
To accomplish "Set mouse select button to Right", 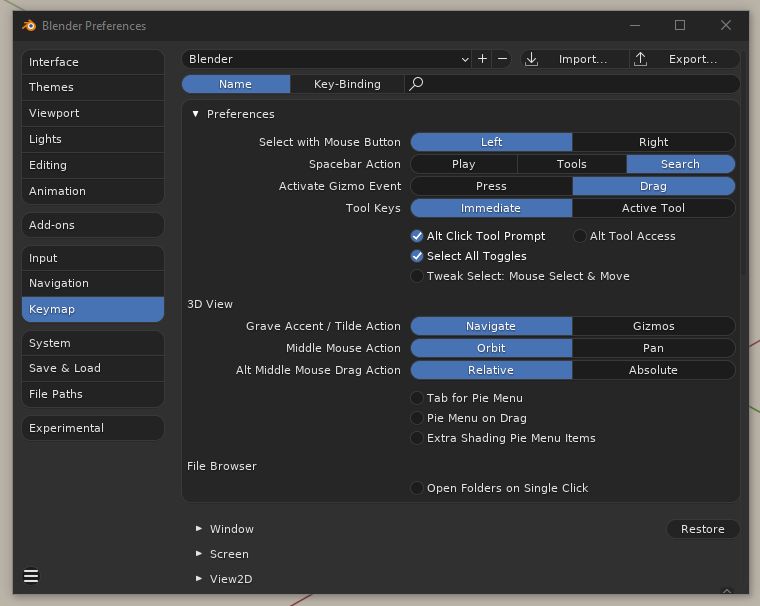I will coord(653,142).
